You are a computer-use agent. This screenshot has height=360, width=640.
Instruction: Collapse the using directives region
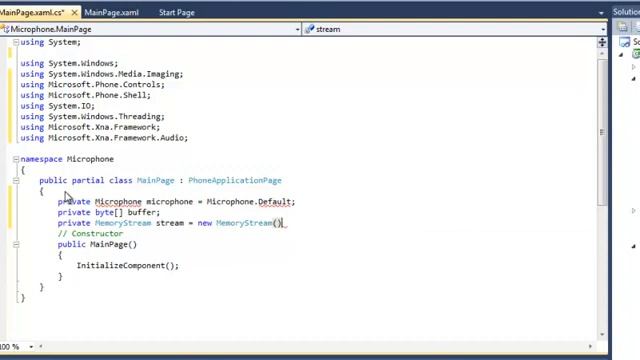(x=16, y=42)
